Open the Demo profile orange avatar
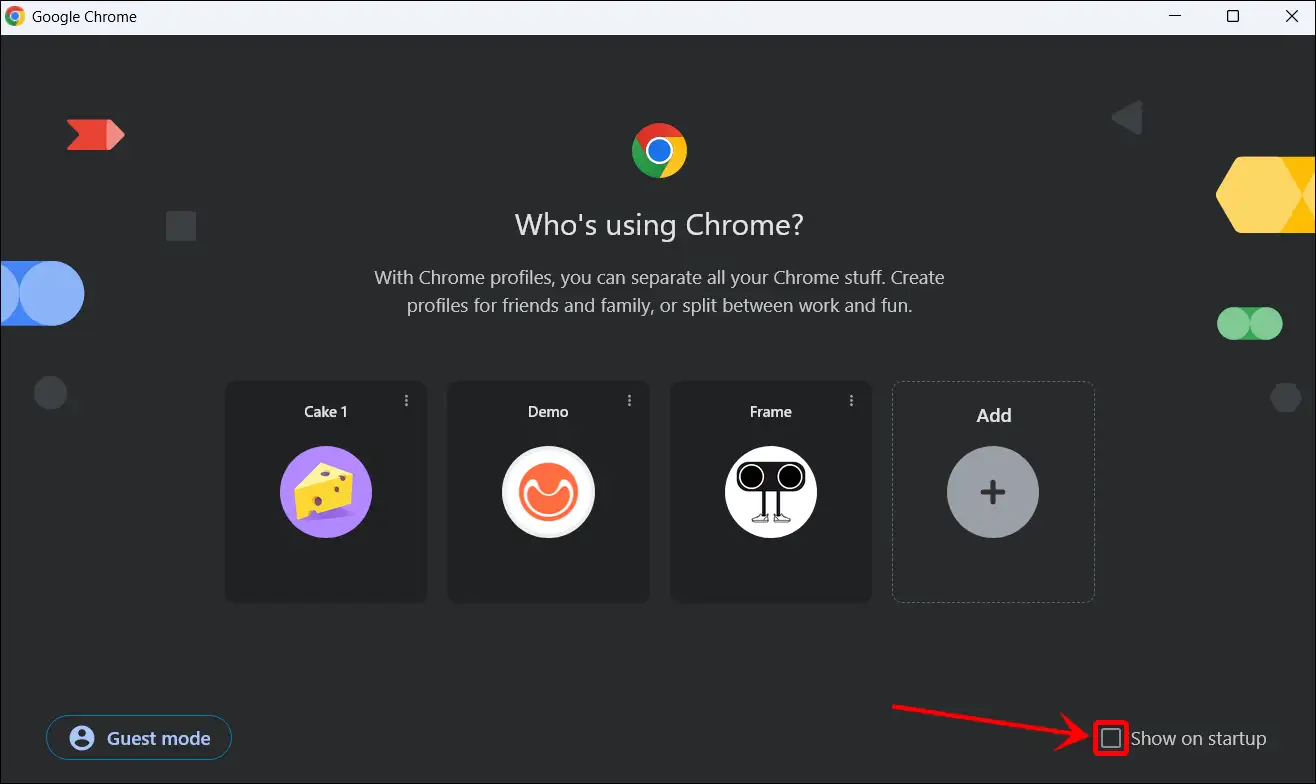 click(x=548, y=492)
